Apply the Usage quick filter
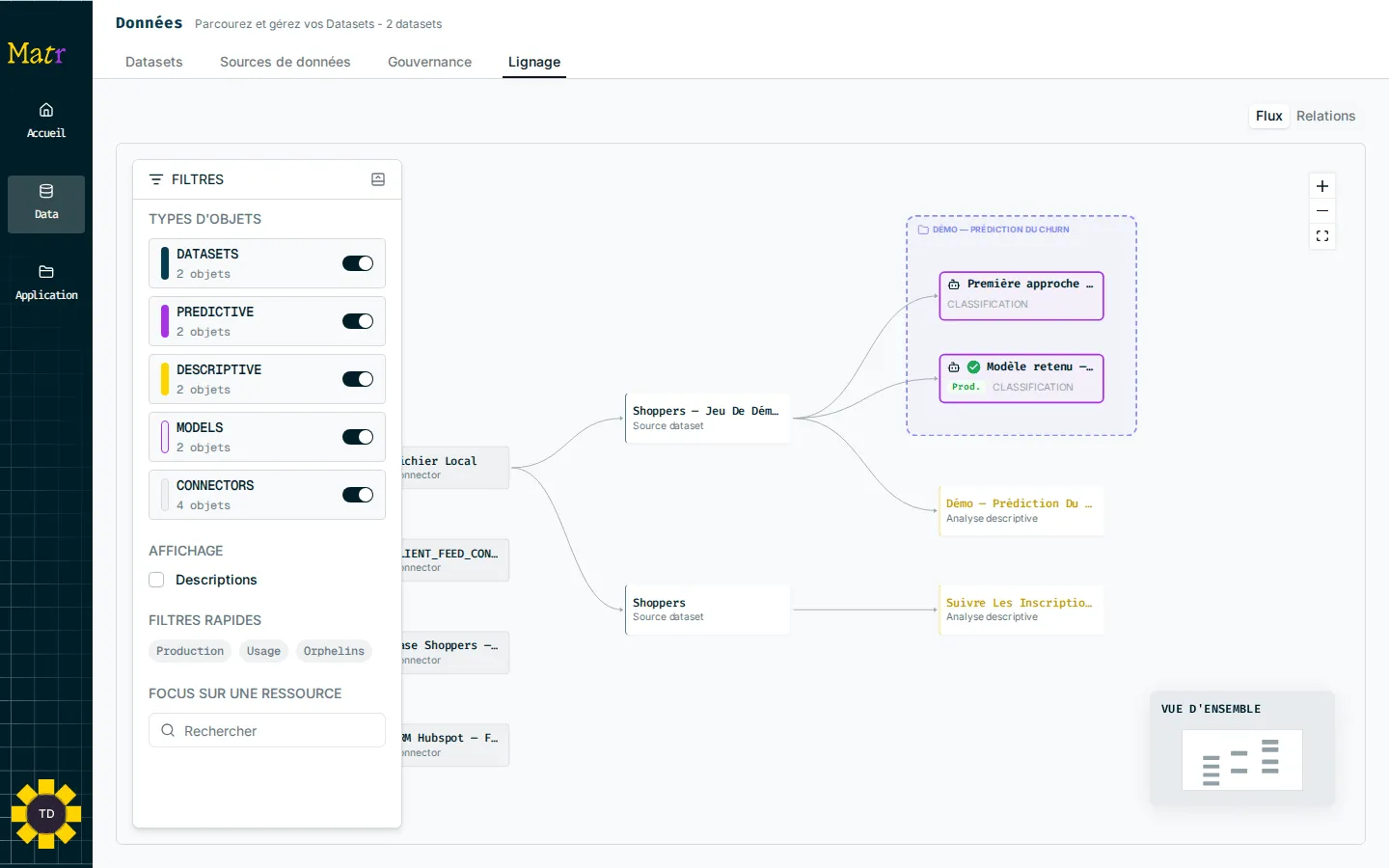The image size is (1389, 868). coord(263,651)
